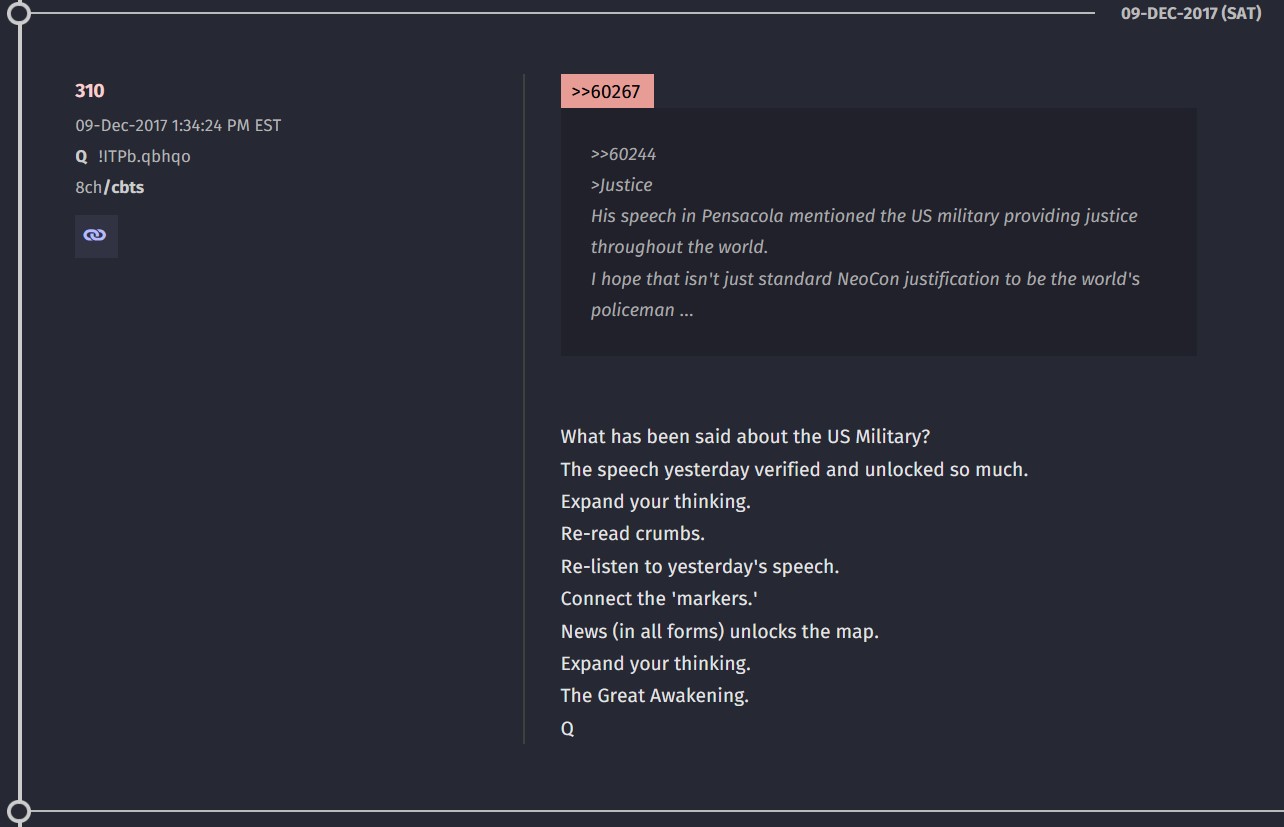The height and width of the screenshot is (827, 1284).
Task: Click 'What has been said about the US Military?'
Action: [x=746, y=437]
